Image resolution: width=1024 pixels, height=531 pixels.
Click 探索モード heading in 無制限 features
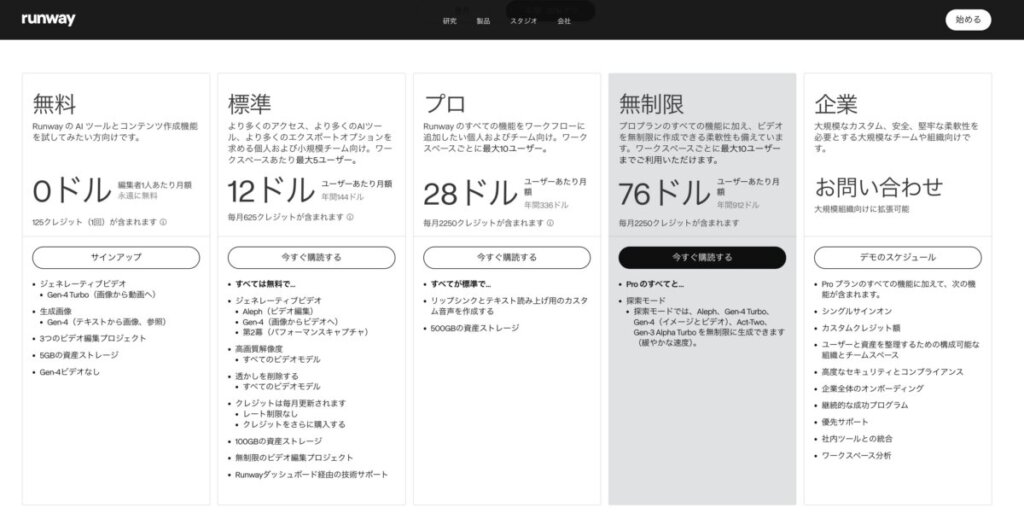click(x=646, y=301)
